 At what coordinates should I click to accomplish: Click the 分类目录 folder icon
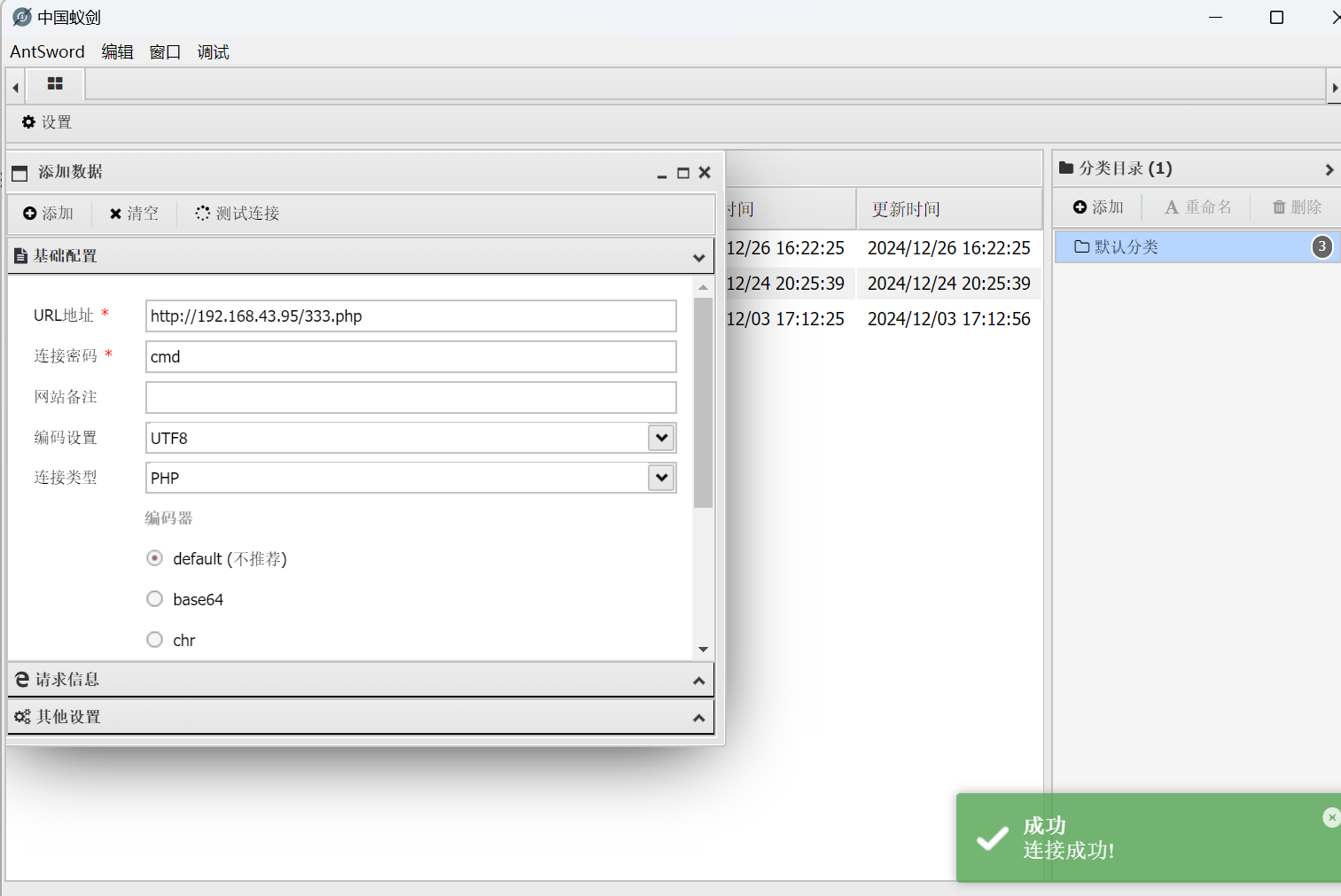tap(1066, 168)
